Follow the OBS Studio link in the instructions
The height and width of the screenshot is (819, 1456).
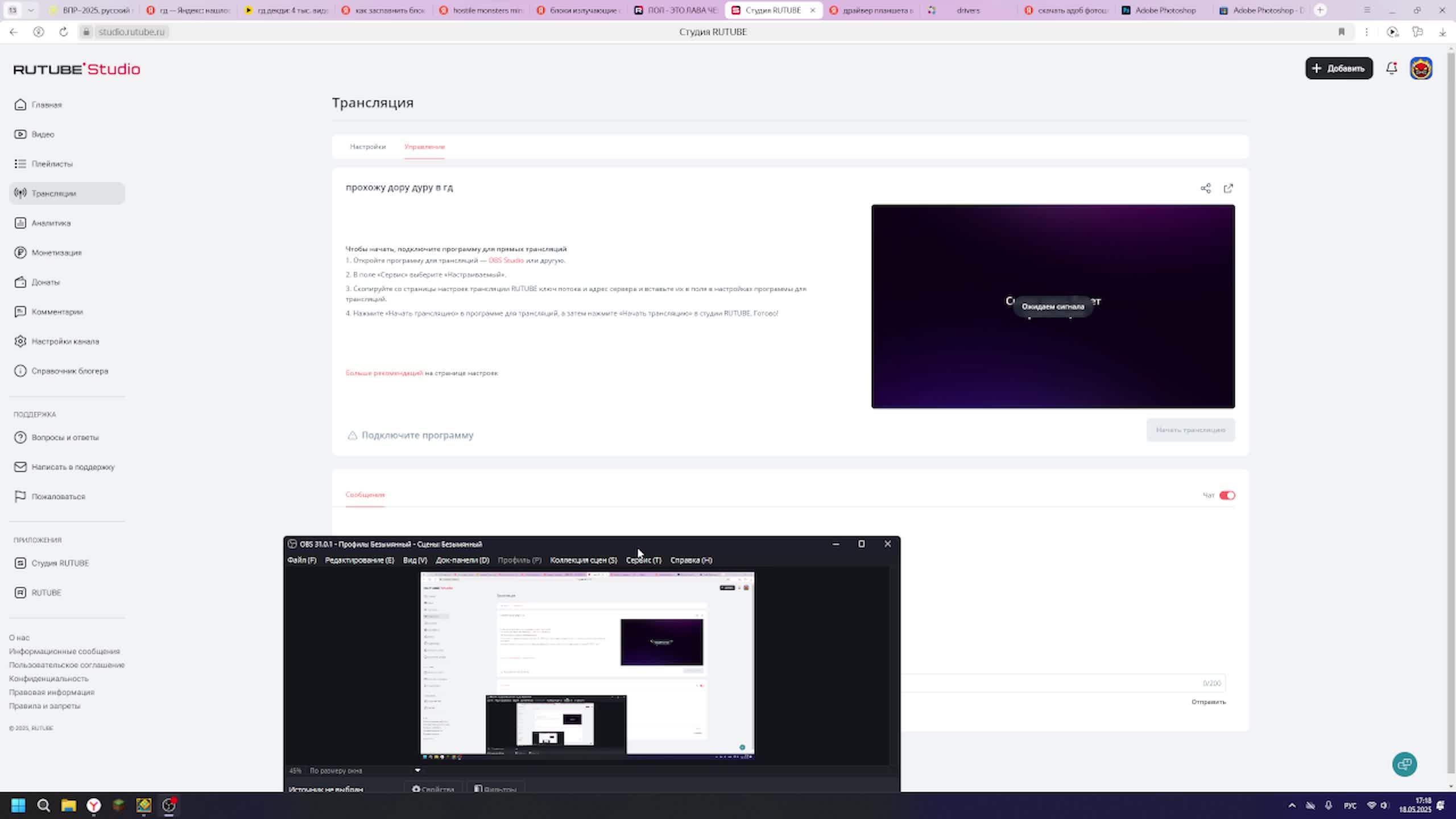[x=506, y=260]
